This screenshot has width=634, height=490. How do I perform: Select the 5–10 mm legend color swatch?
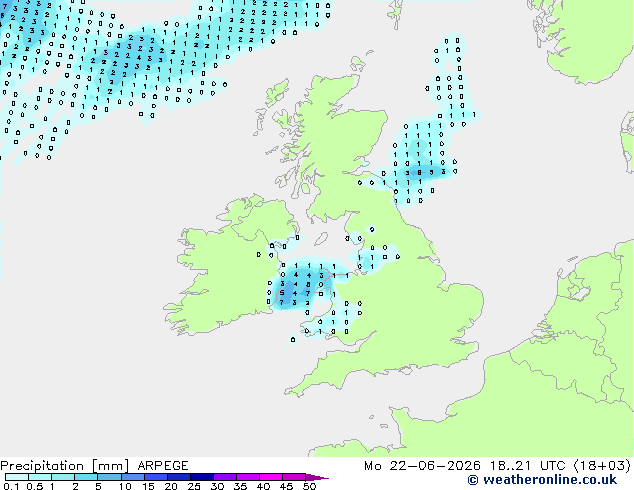pos(109,477)
